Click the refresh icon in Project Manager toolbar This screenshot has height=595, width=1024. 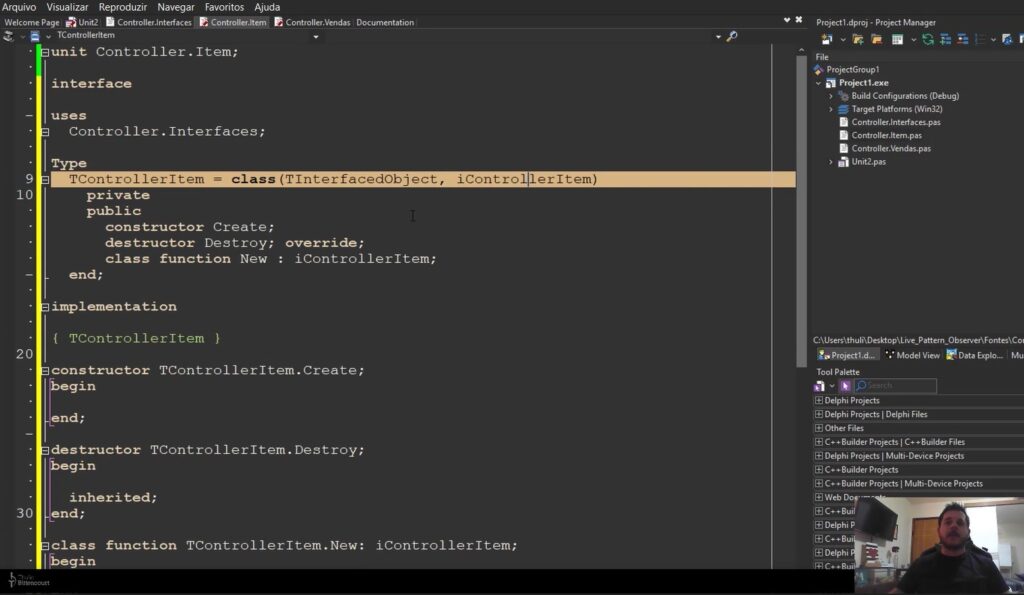pos(928,38)
